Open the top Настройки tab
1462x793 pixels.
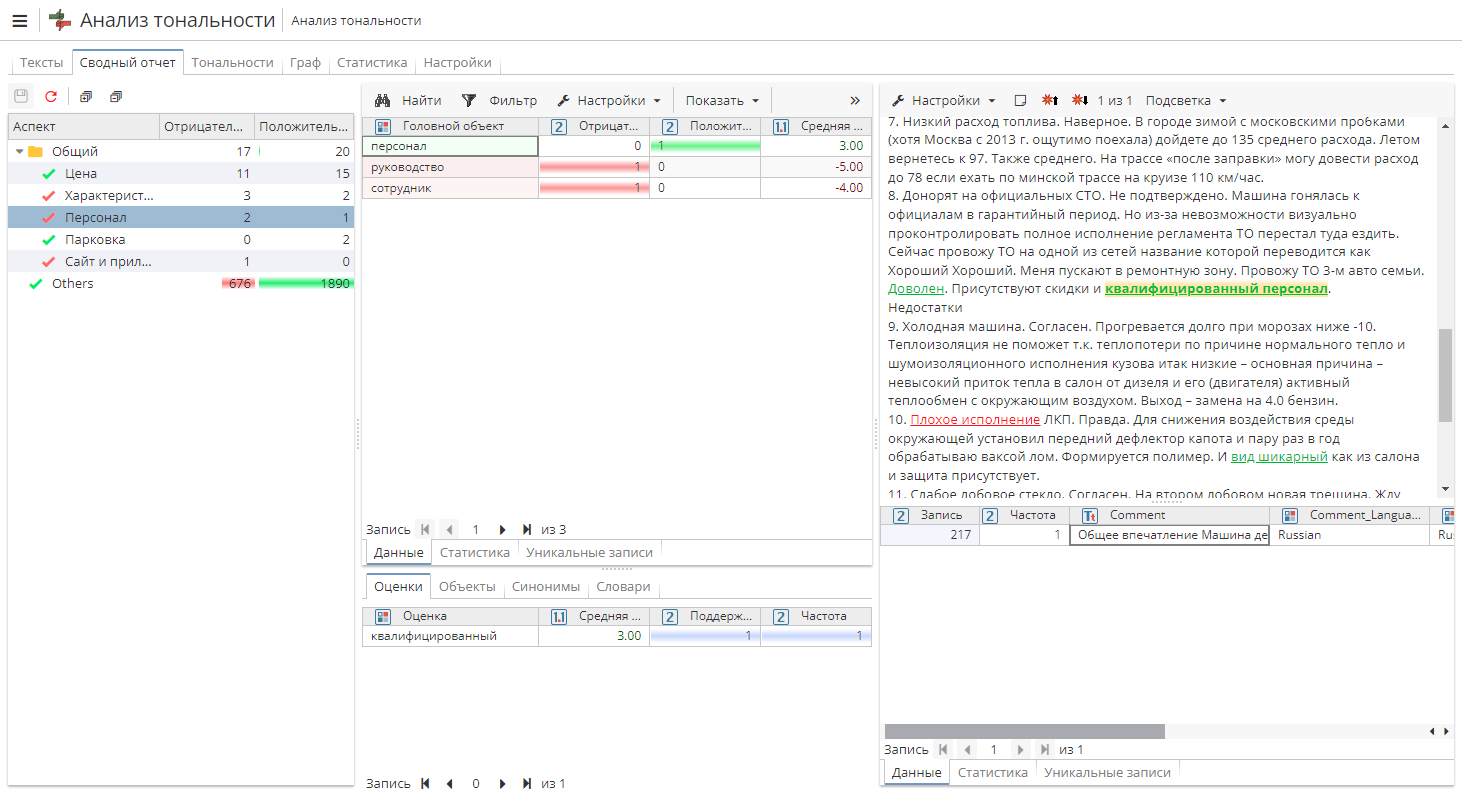[x=457, y=62]
